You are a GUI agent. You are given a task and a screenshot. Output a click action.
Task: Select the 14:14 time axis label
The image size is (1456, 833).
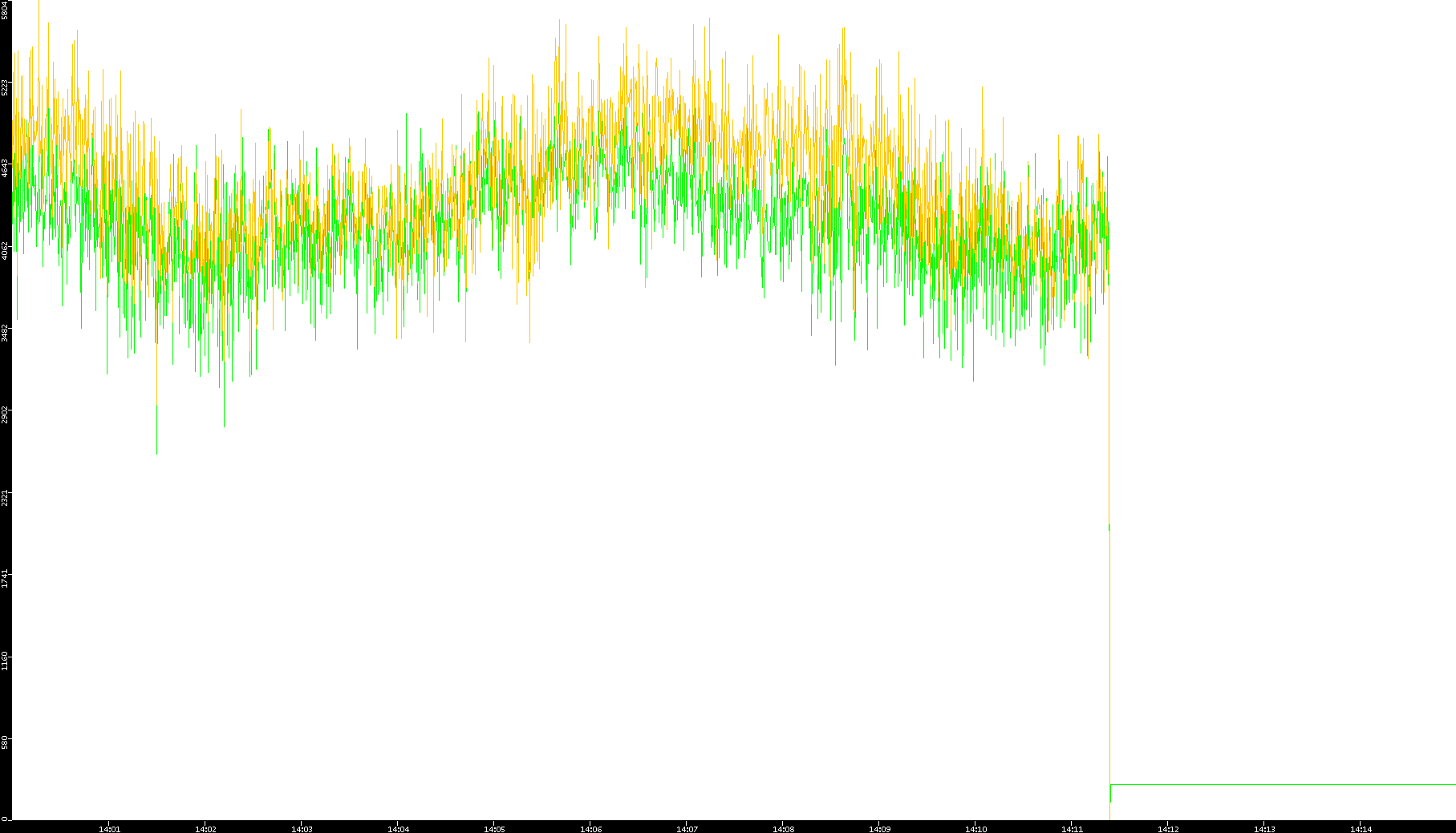pos(1361,829)
